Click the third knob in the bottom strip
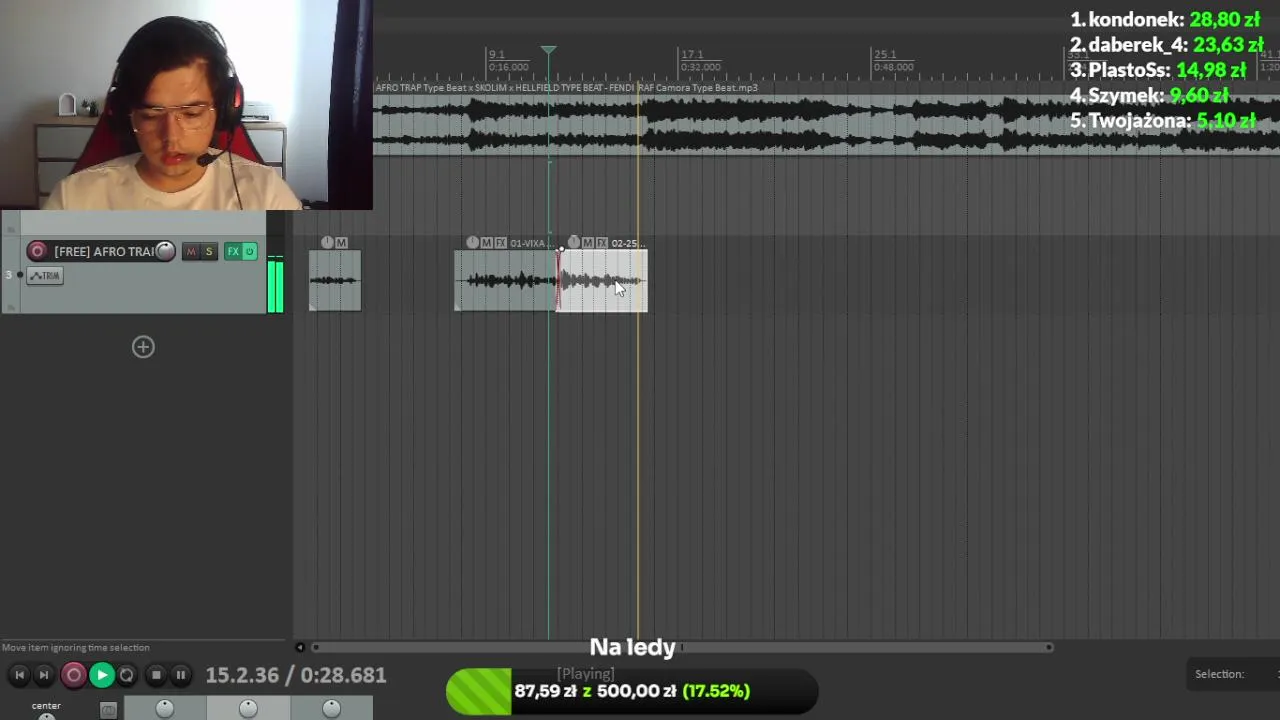 tap(331, 708)
